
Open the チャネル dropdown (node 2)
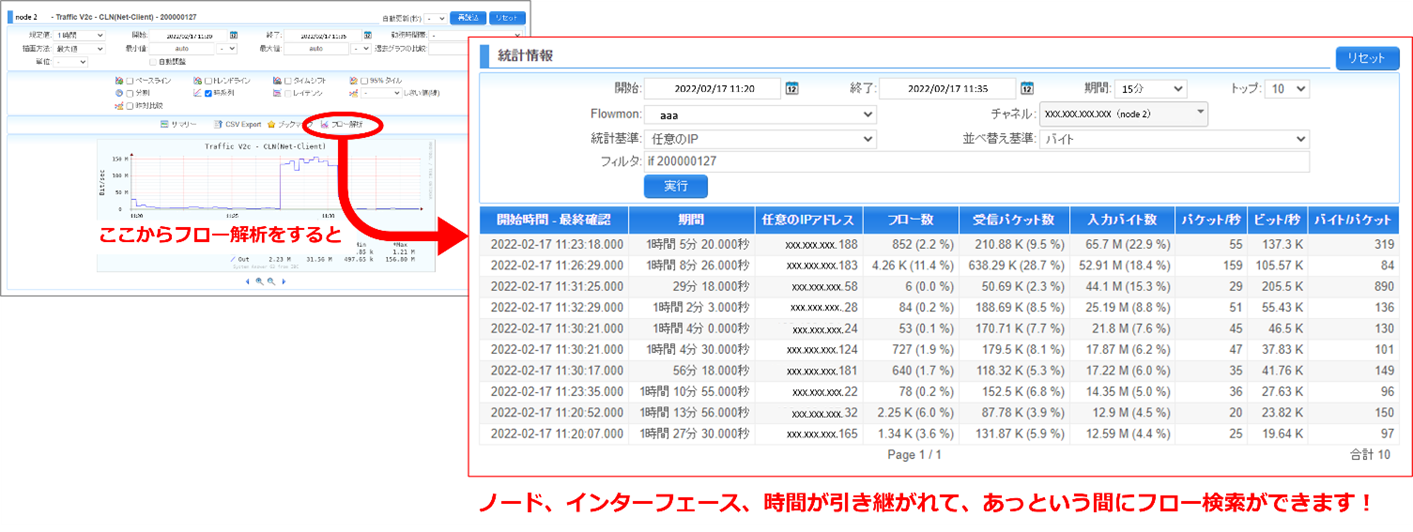coord(1124,114)
